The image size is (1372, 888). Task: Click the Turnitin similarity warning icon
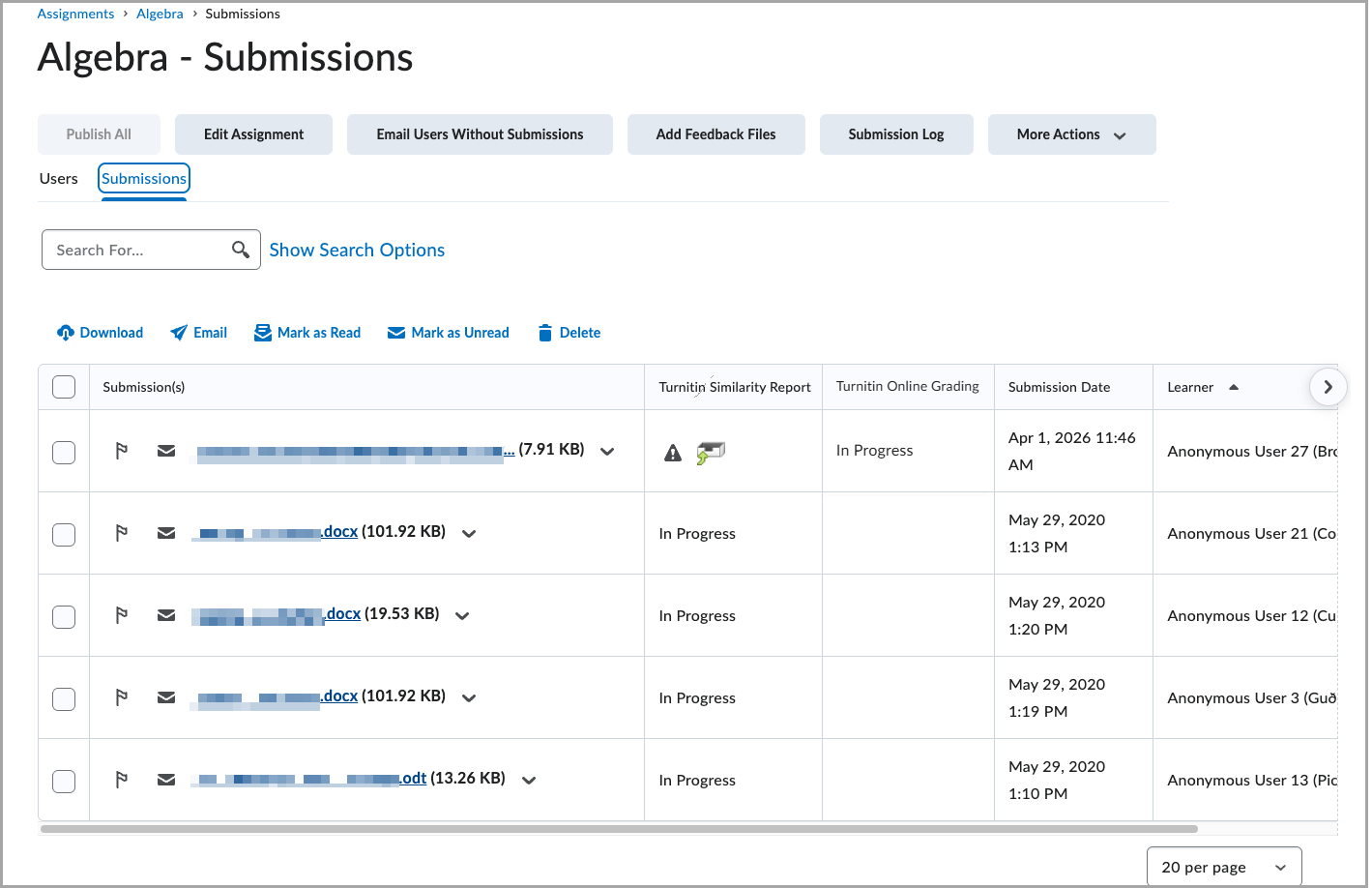click(x=672, y=452)
